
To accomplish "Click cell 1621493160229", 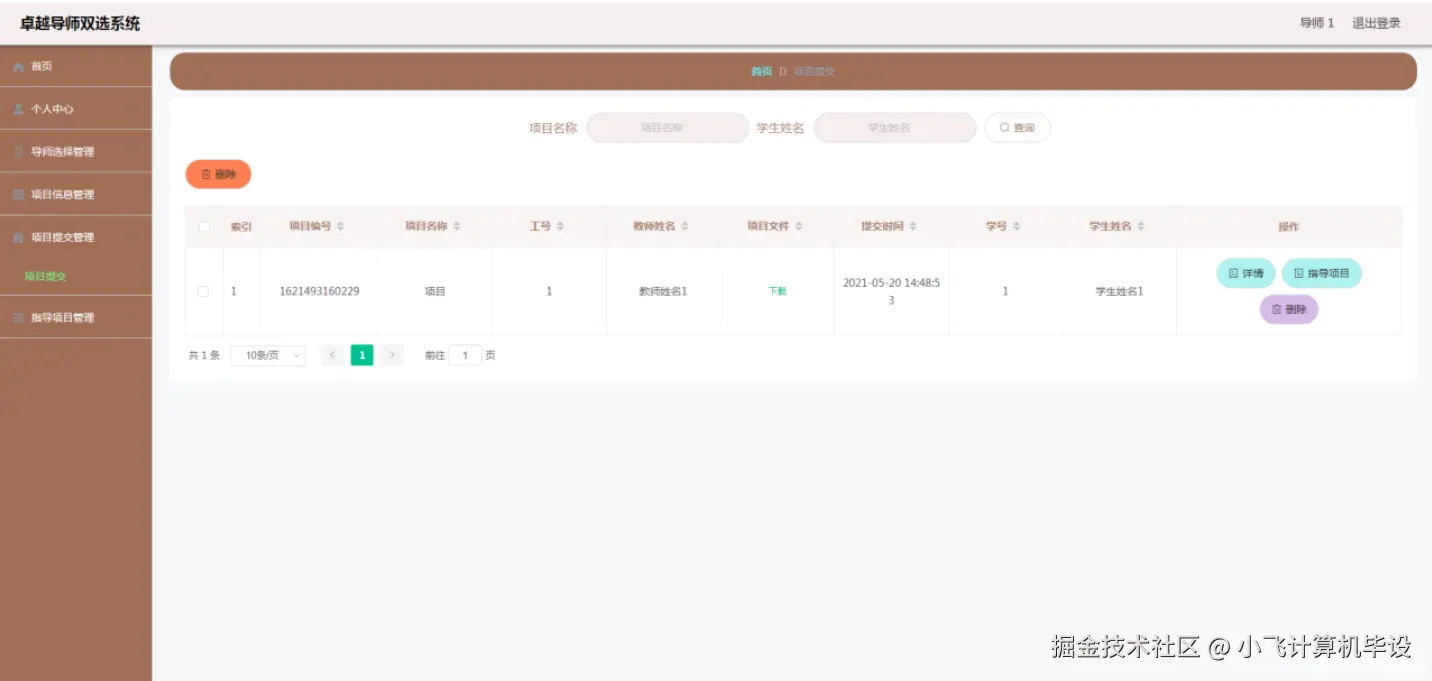I will coord(319,291).
